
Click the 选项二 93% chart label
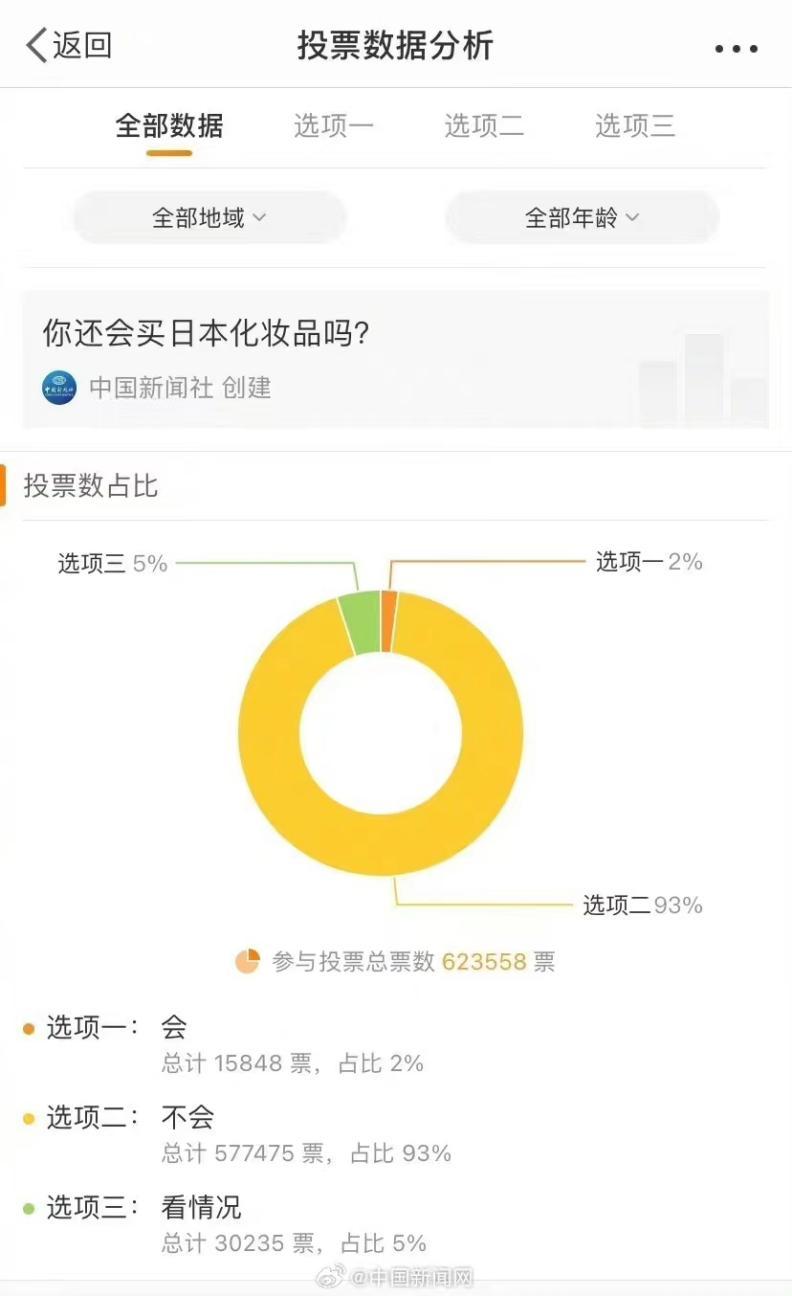tap(643, 905)
